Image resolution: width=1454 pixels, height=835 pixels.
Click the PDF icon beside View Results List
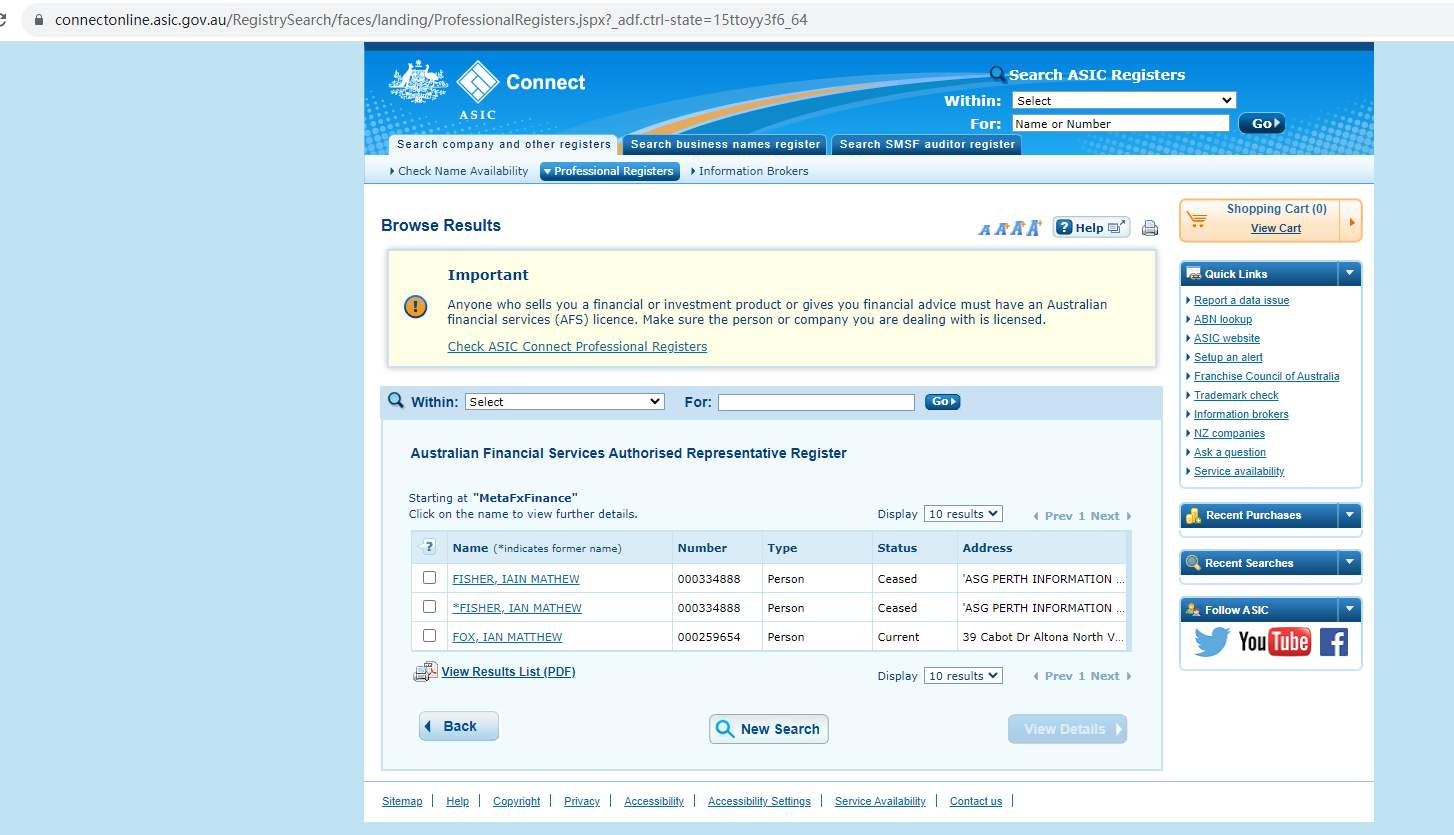425,672
